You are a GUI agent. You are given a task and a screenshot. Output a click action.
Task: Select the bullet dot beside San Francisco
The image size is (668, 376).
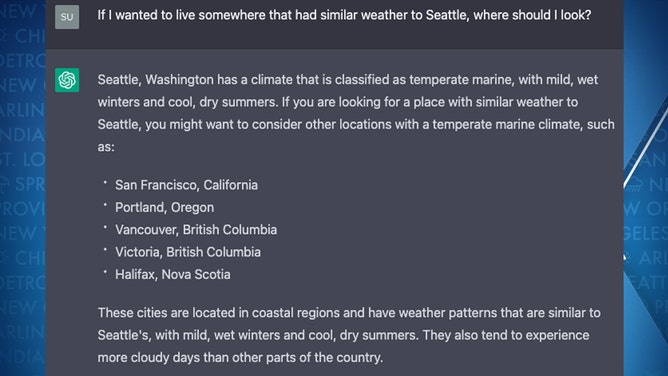tap(105, 182)
